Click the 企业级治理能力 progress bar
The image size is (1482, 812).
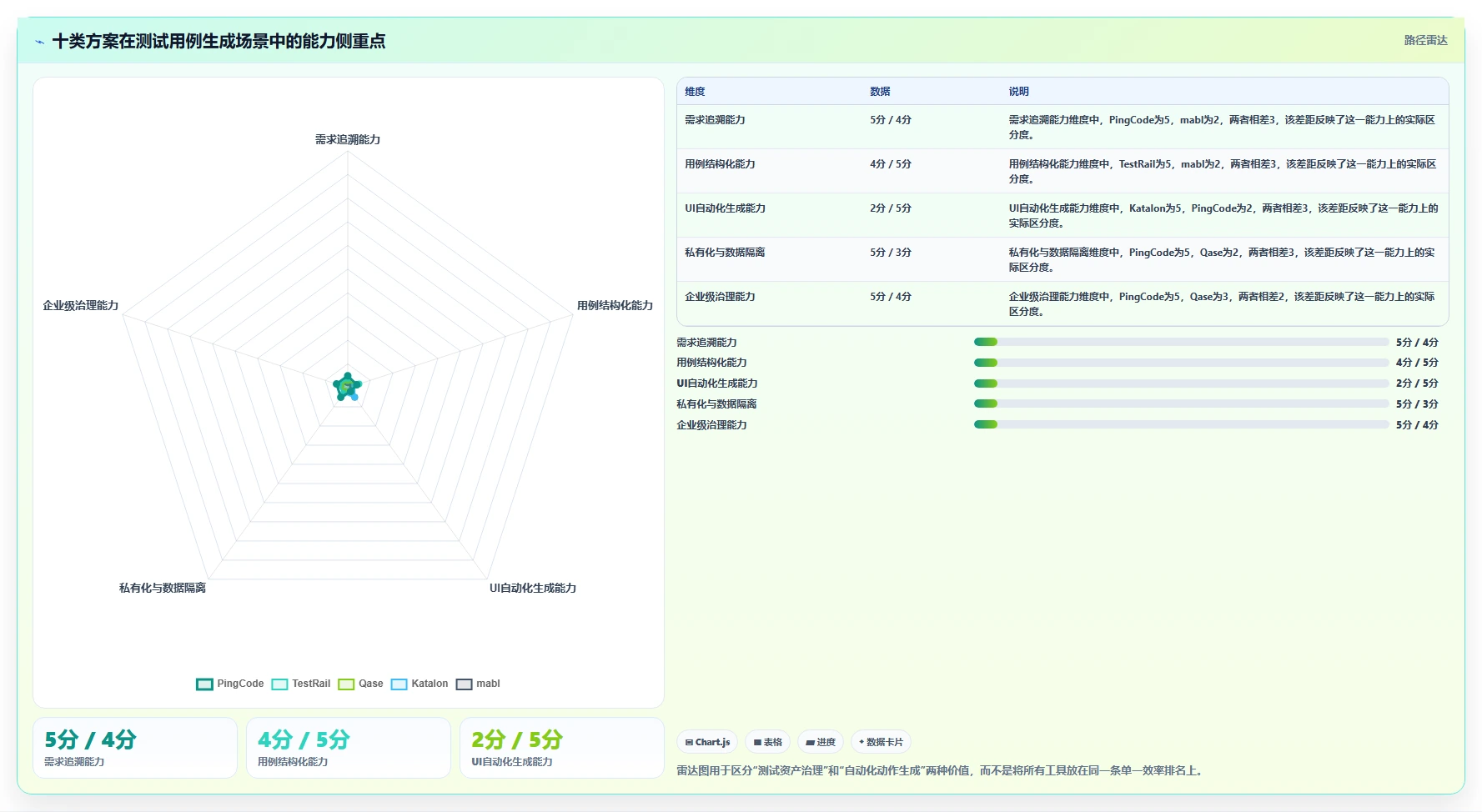(x=1182, y=424)
